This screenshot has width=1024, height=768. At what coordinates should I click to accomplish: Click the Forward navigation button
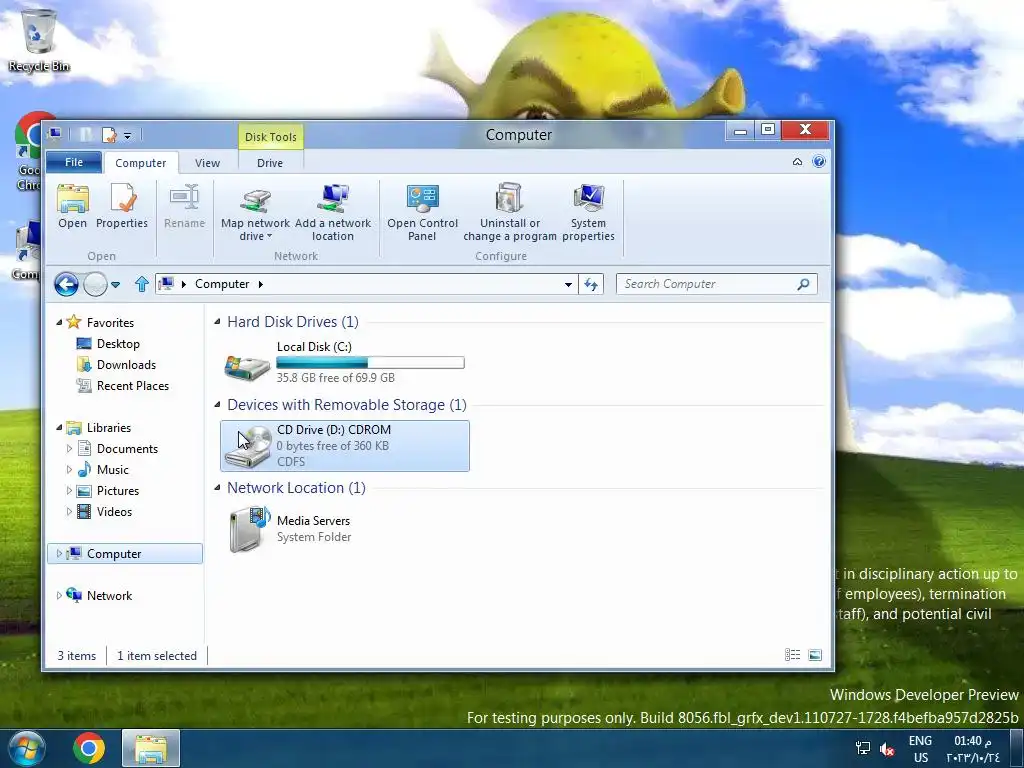click(x=95, y=284)
